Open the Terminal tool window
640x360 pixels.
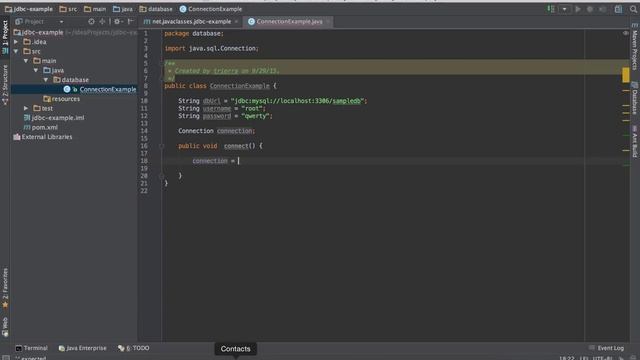[32, 348]
